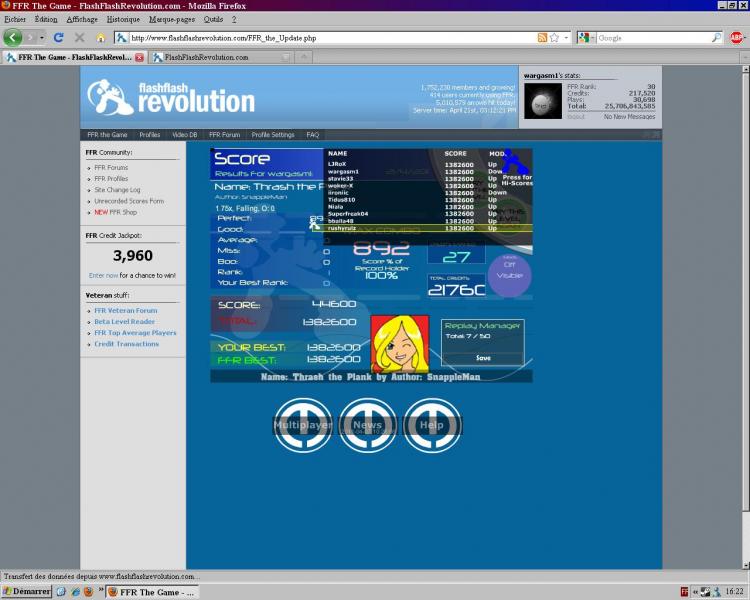The image size is (750, 600).
Task: Click the RSS feed icon in the URL bar
Action: (x=542, y=38)
